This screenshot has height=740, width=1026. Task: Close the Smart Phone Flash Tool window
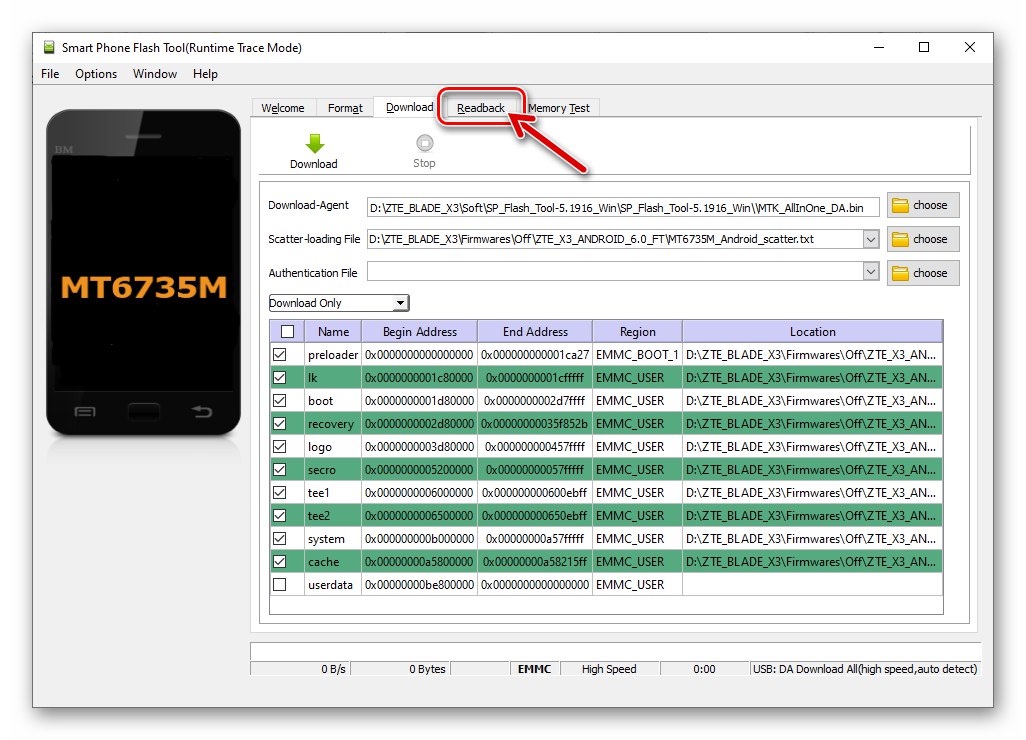tap(970, 47)
